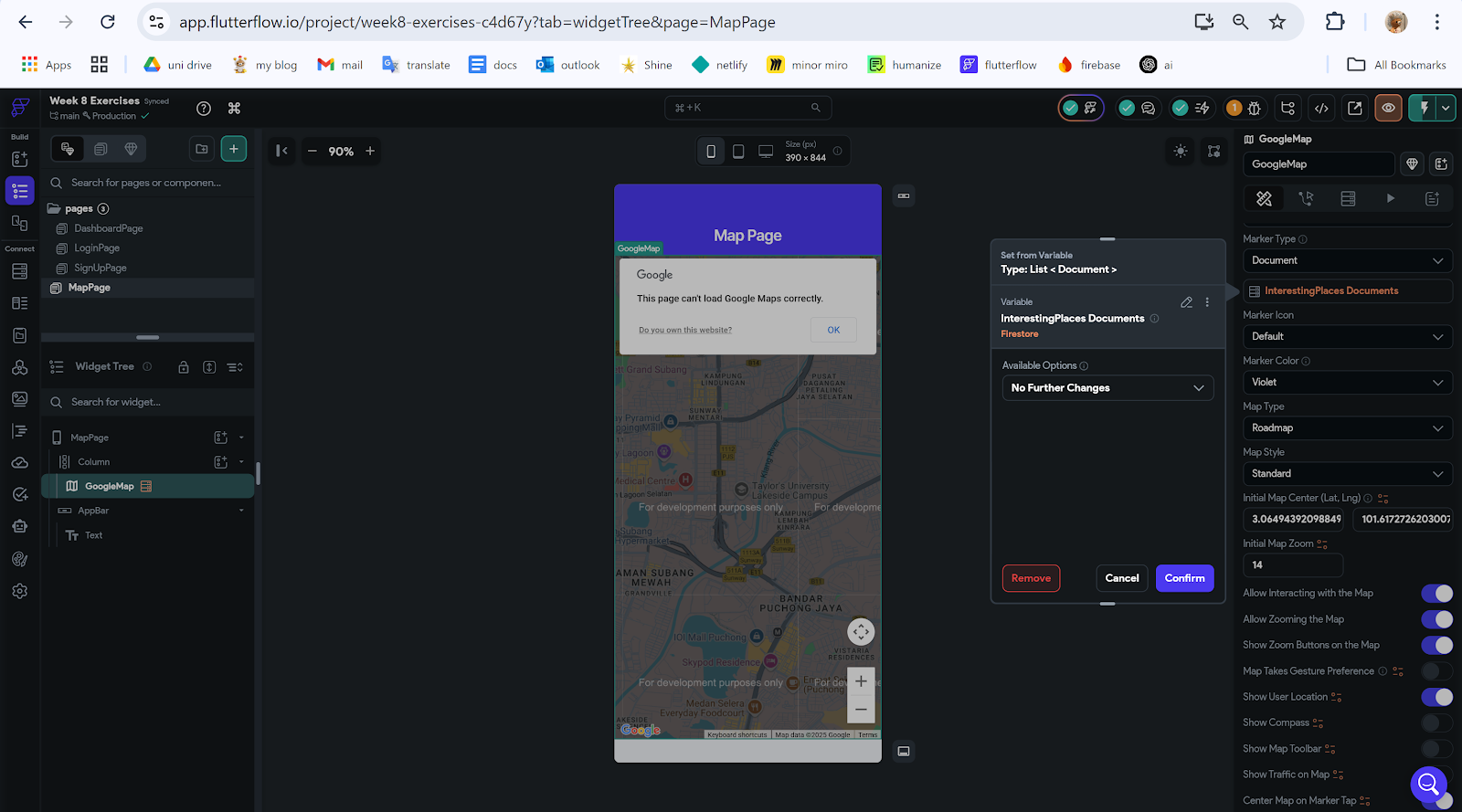Viewport: 1462px width, 812px height.
Task: Click OK in the Google Maps error dialog
Action: tap(833, 330)
